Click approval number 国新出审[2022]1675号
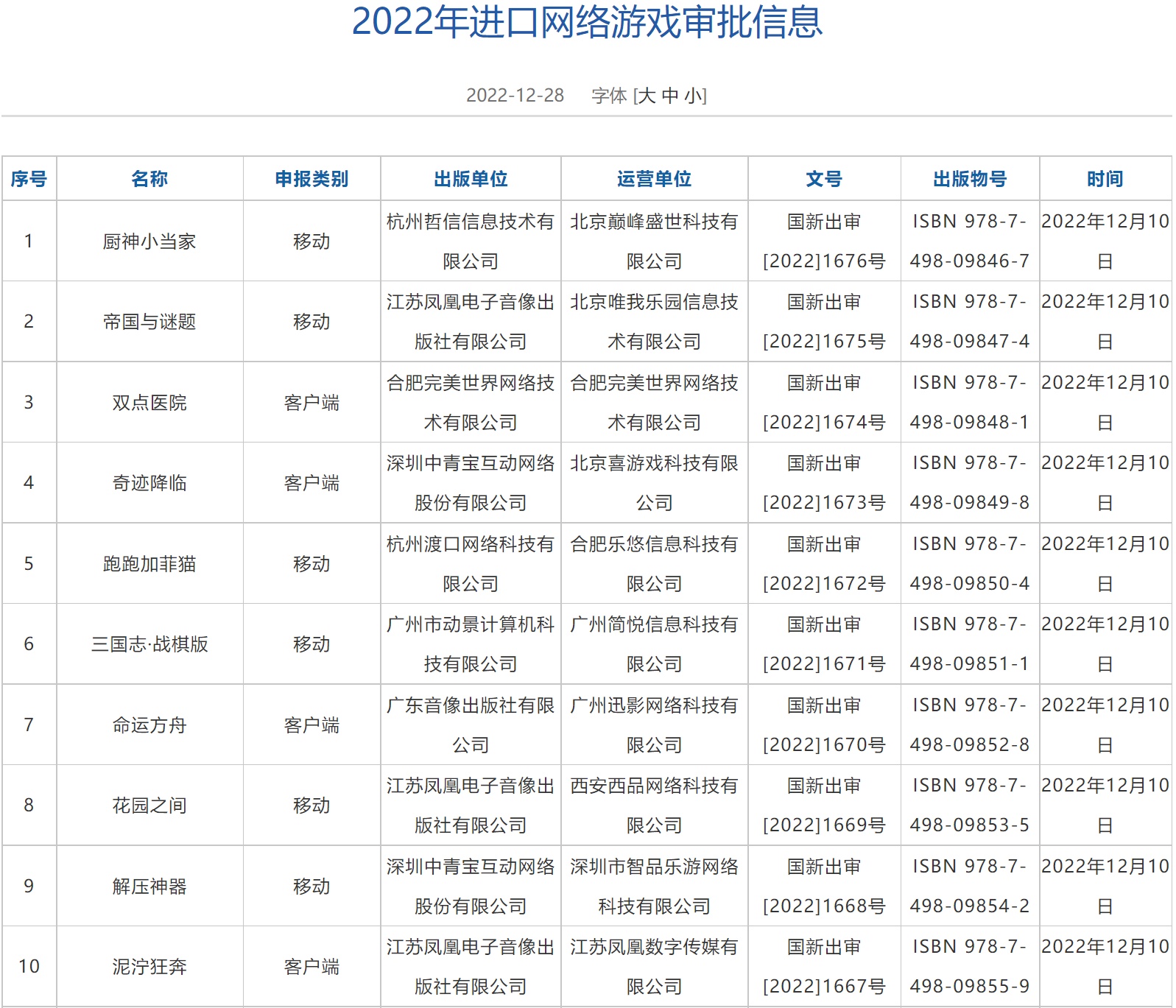The height and width of the screenshot is (1008, 1176). tap(824, 322)
